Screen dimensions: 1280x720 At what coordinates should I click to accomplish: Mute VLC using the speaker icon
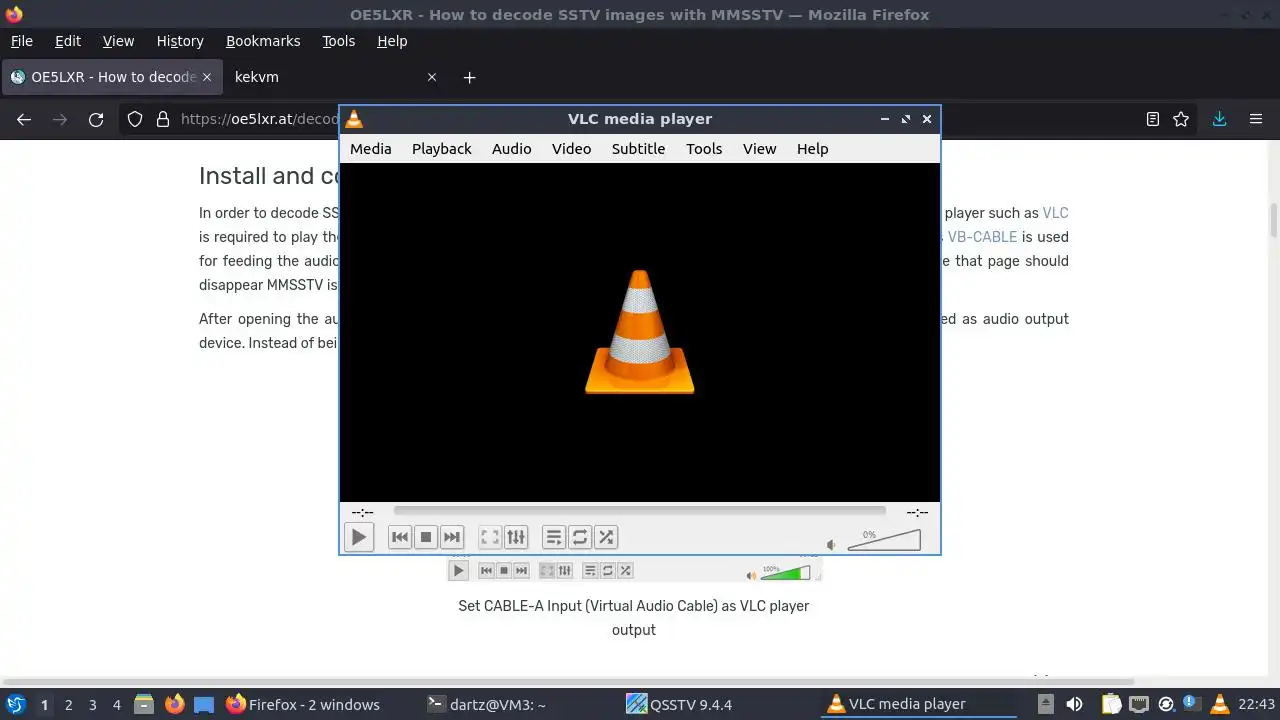click(831, 545)
